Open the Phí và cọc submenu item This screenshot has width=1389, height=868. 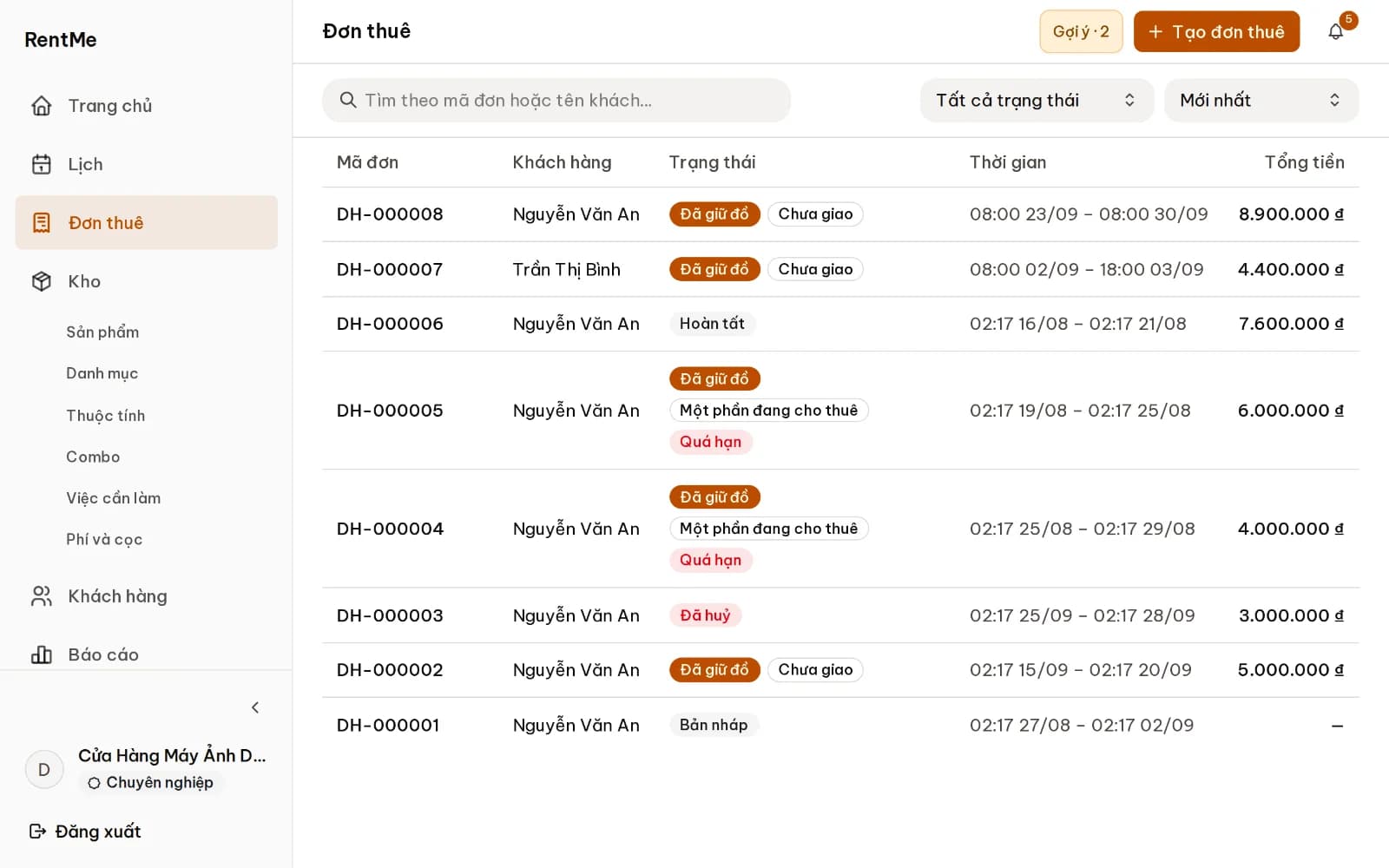(x=104, y=539)
